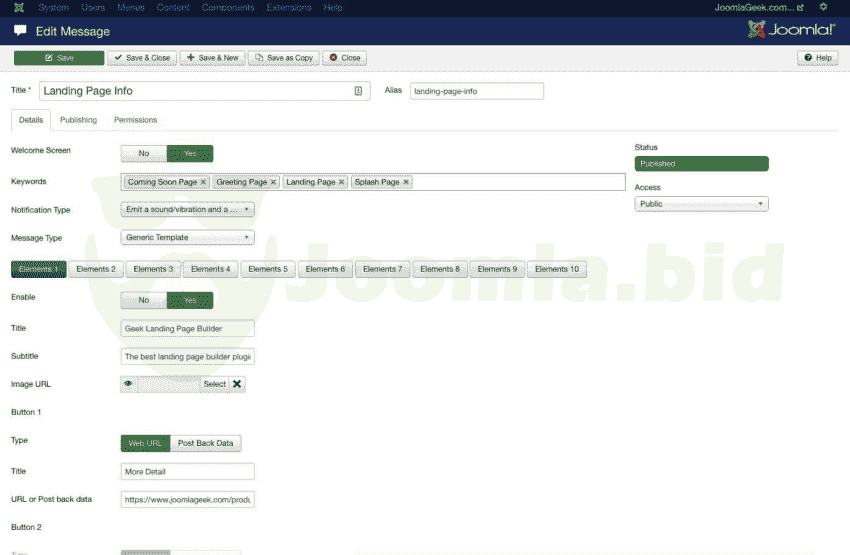
Task: Remove the Splash Page keyword tag
Action: tap(406, 182)
